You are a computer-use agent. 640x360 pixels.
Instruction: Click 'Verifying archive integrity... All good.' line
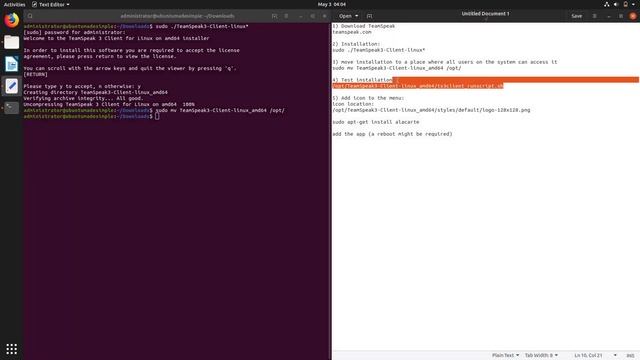(83, 98)
